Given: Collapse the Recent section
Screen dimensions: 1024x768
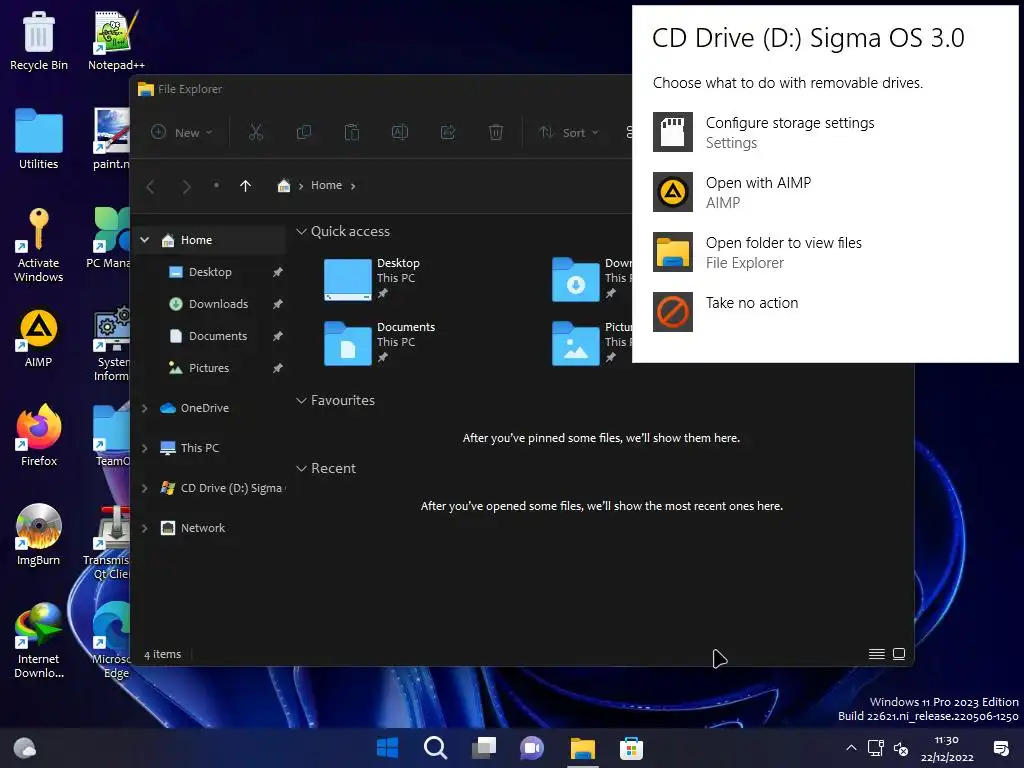Looking at the screenshot, I should [301, 468].
